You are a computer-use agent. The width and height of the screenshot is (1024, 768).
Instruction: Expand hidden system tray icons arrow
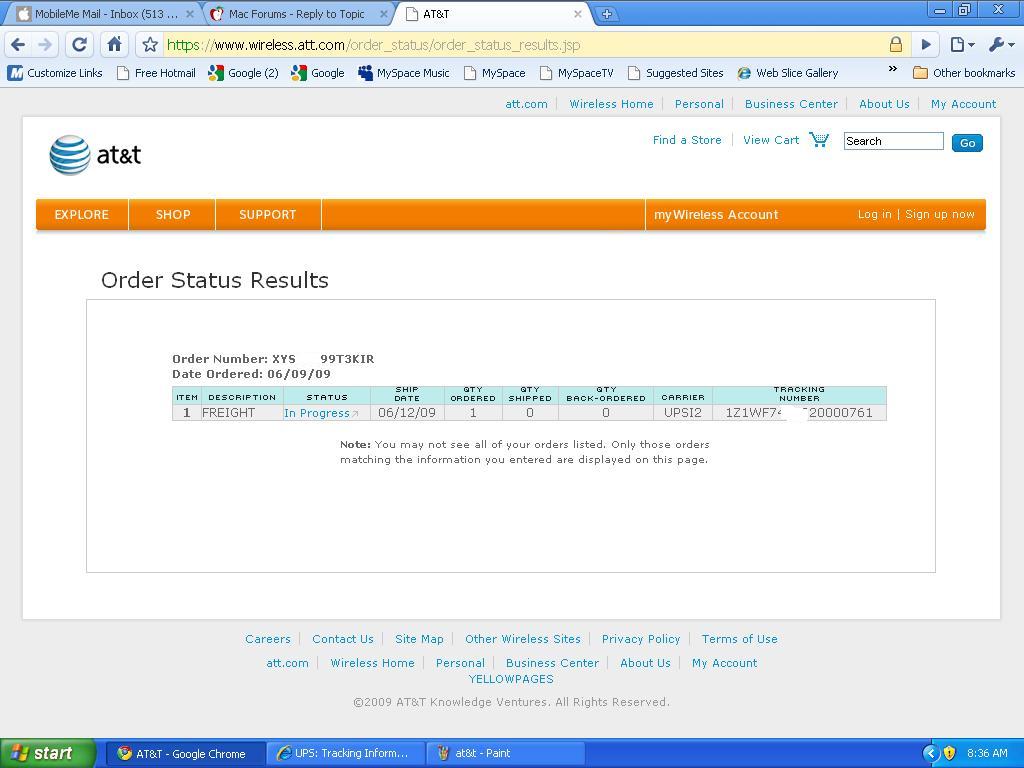pyautogui.click(x=931, y=753)
